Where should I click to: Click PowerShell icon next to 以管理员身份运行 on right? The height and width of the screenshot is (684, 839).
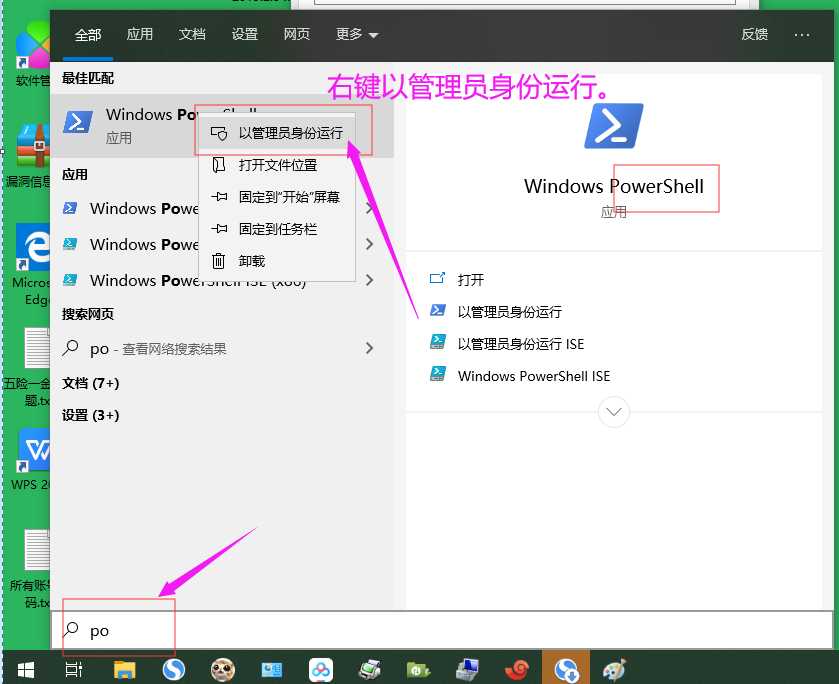438,310
